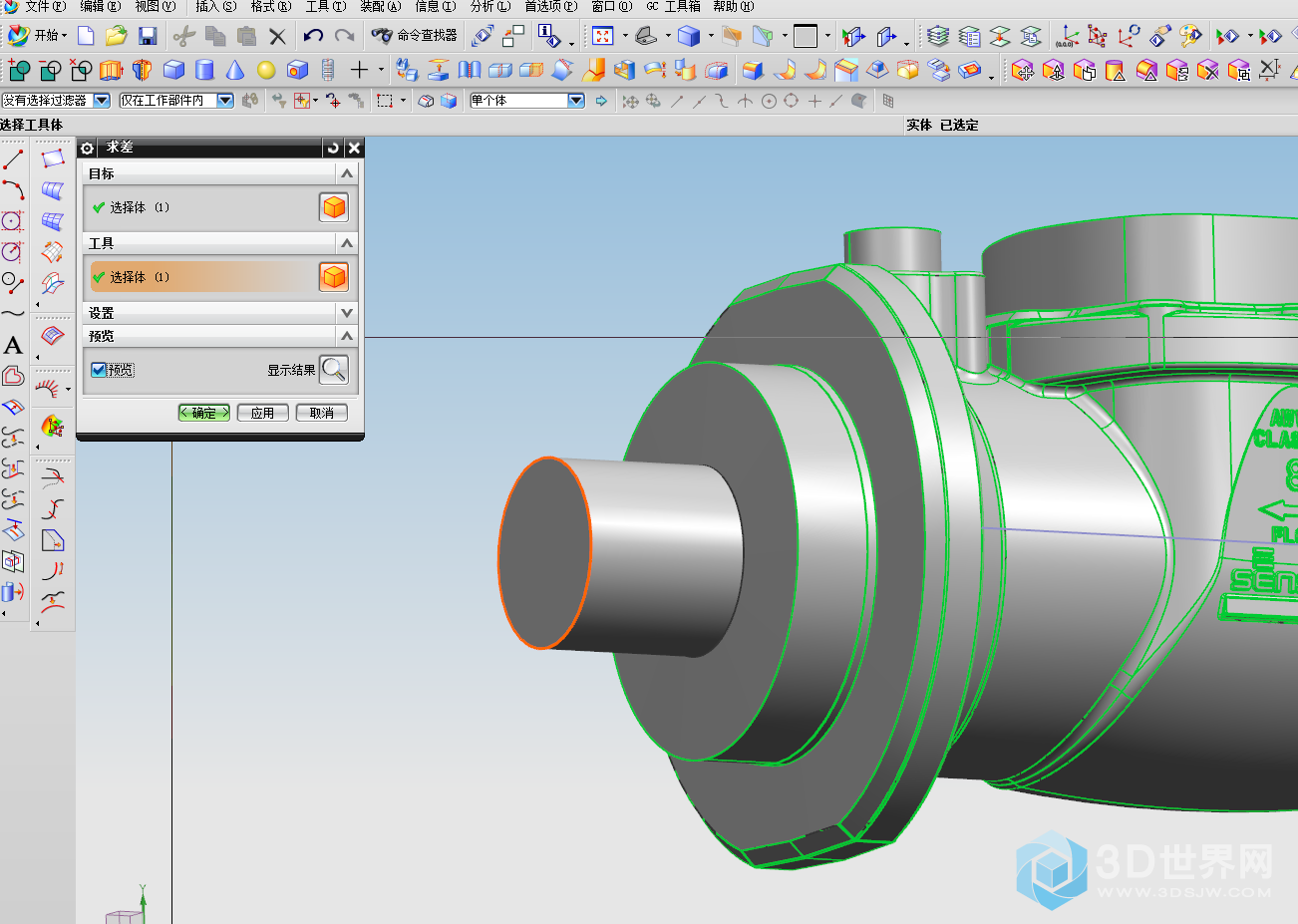The image size is (1298, 924).
Task: Select the Subtract boolean icon
Action: coord(50,70)
